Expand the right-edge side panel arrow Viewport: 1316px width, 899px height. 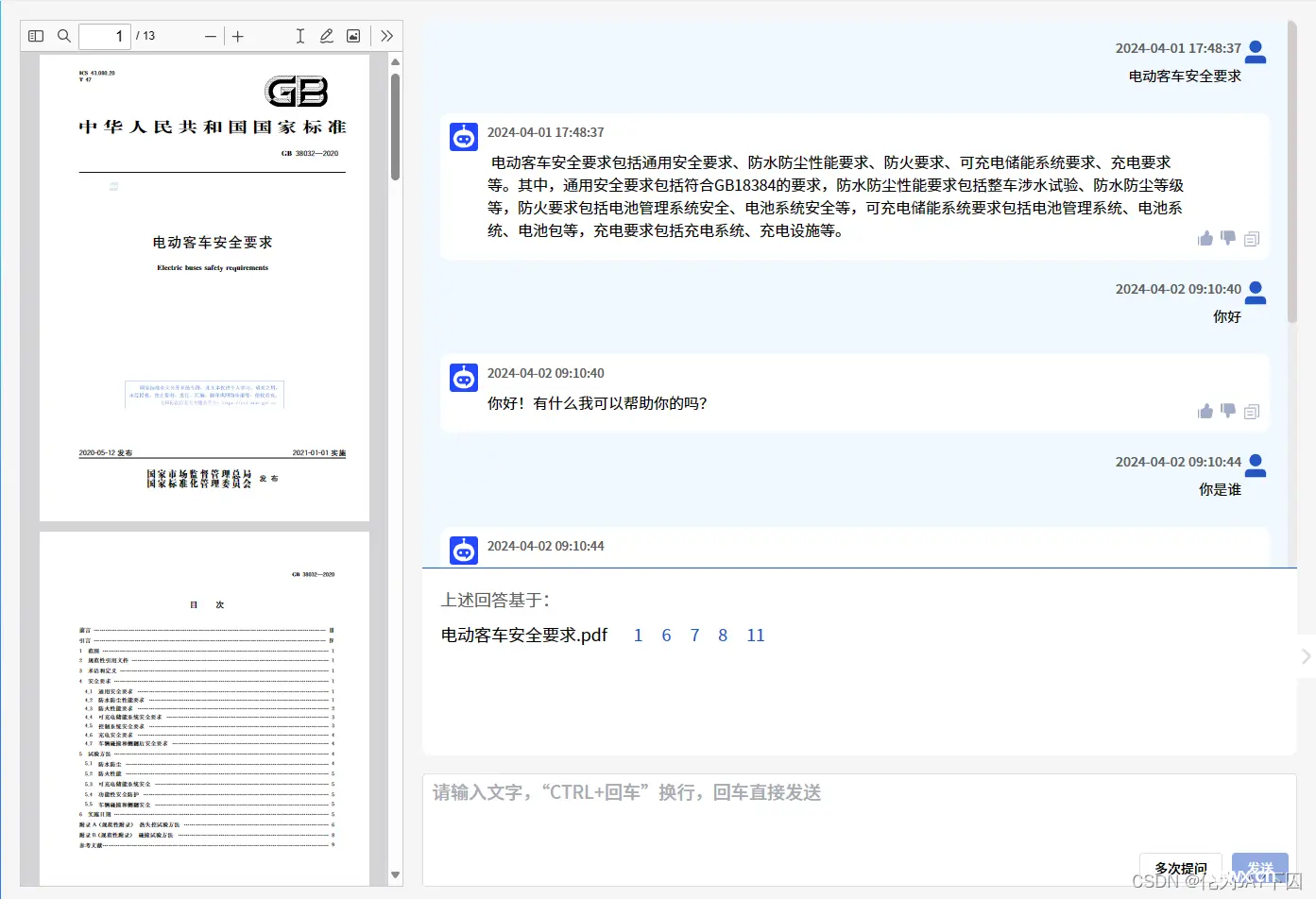point(1306,656)
